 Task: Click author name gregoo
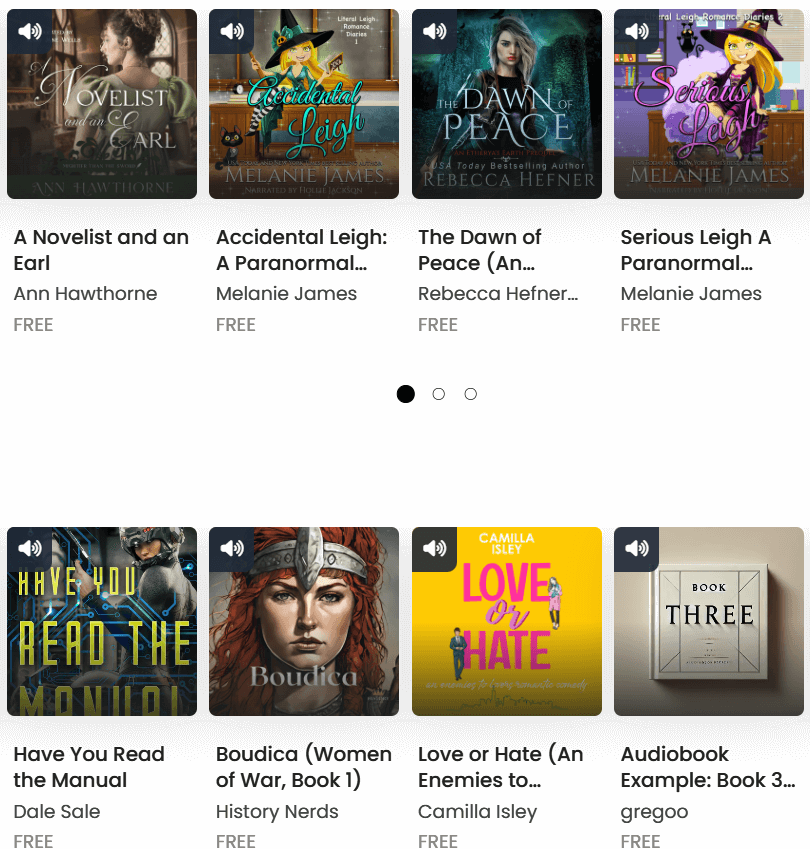(x=655, y=813)
